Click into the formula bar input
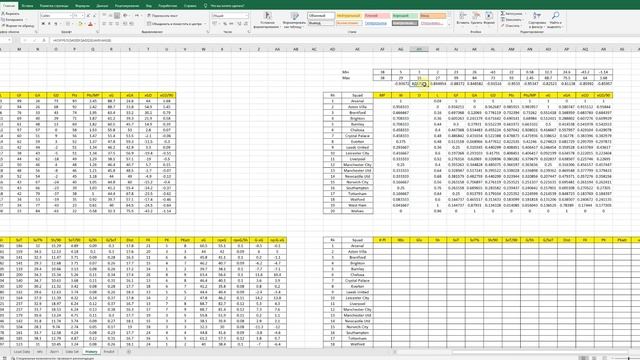Viewport: 640px width, 360px height. pos(343,40)
